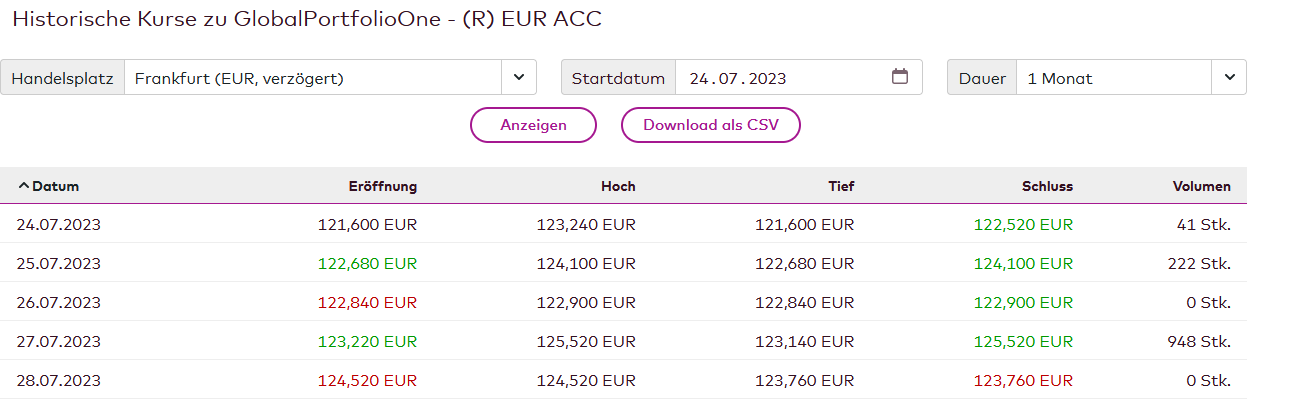Sort by the Tief column header
The image size is (1299, 416).
(841, 186)
